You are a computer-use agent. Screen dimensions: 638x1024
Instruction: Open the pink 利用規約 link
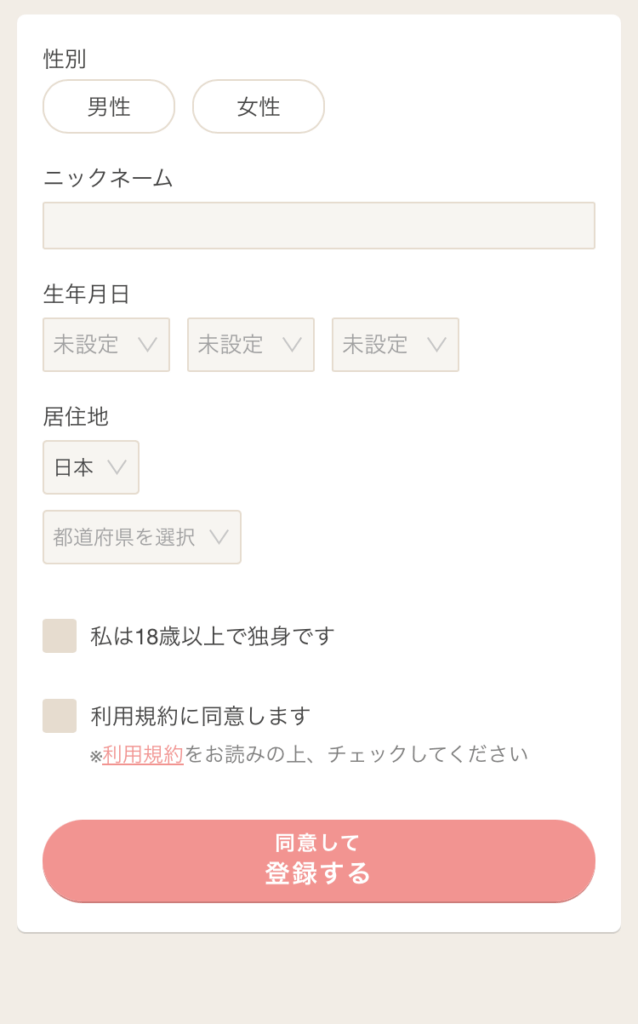[143, 755]
